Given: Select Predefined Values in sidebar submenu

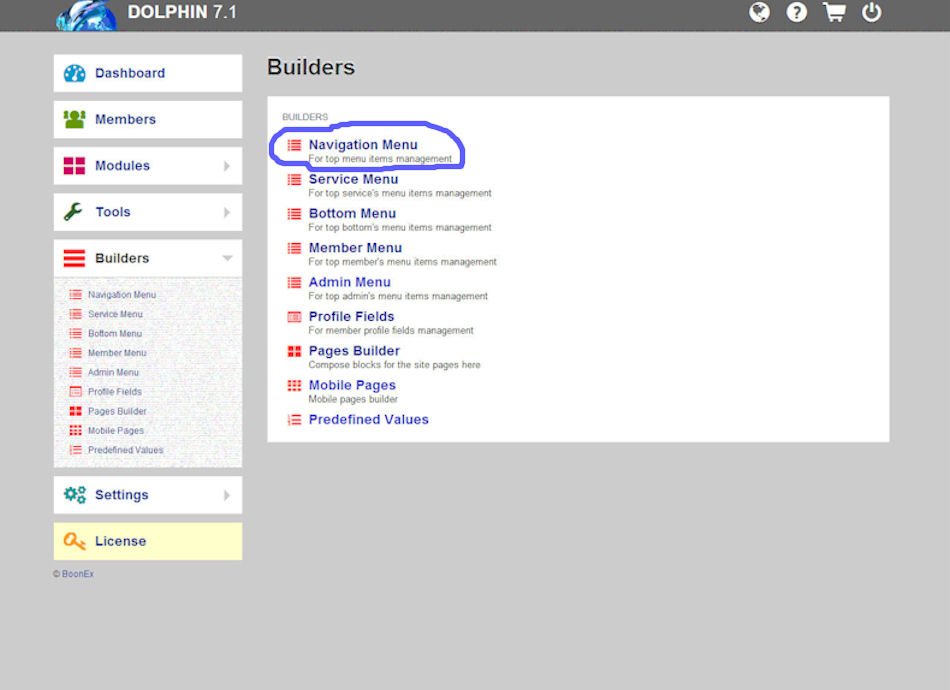Looking at the screenshot, I should pyautogui.click(x=125, y=449).
